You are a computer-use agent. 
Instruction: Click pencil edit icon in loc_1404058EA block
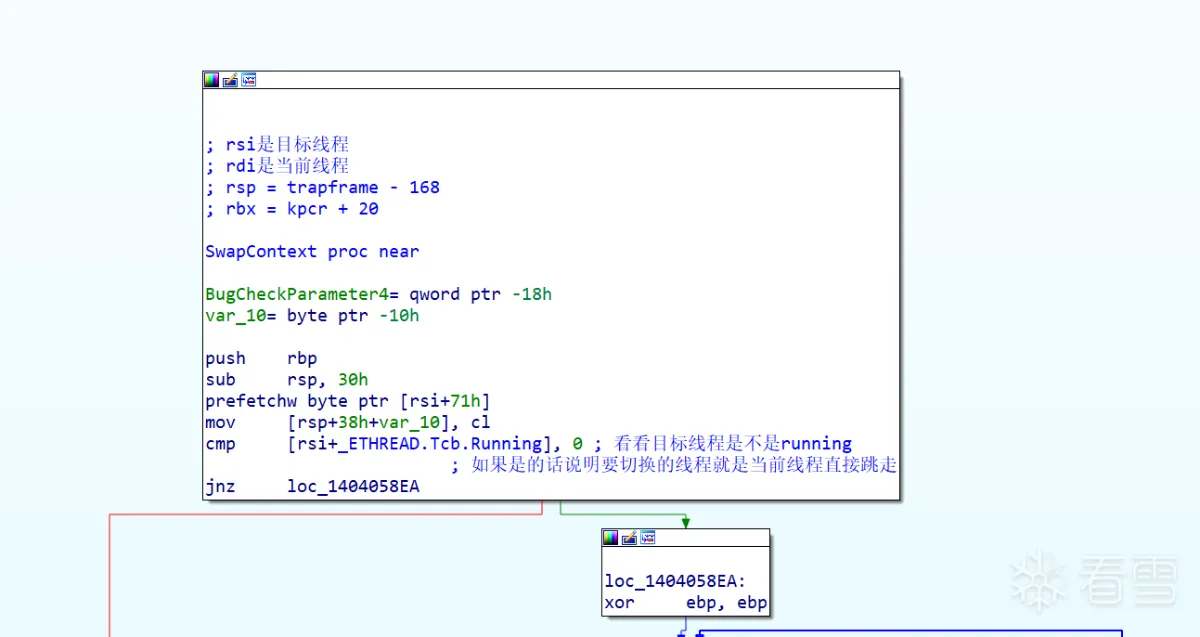[x=629, y=538]
